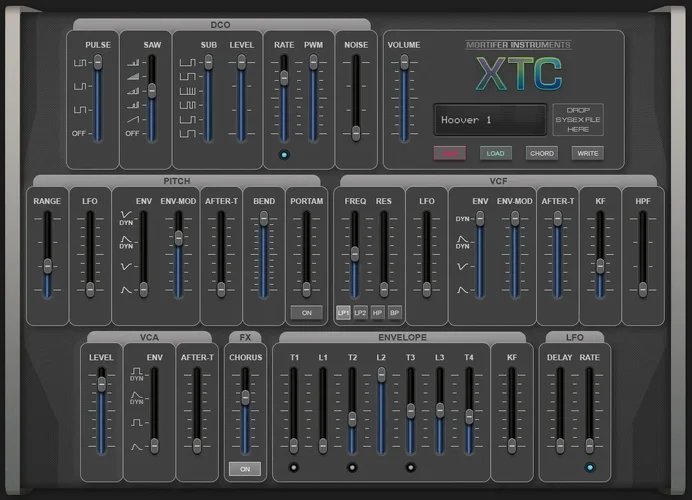Click the pink button left of LOAD
692x500 pixels.
coord(450,153)
